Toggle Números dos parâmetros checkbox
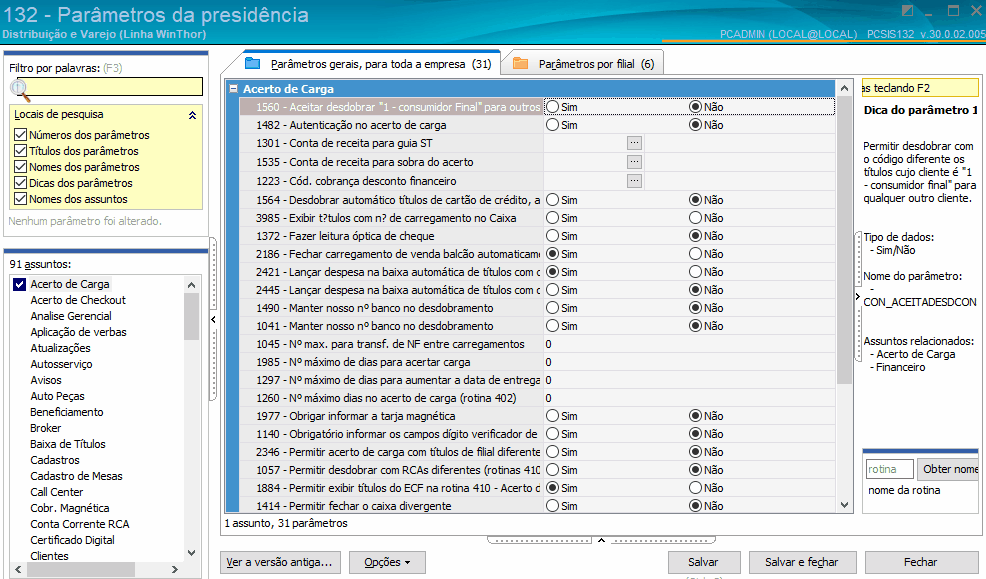Viewport: 986px width, 579px height. (x=20, y=135)
